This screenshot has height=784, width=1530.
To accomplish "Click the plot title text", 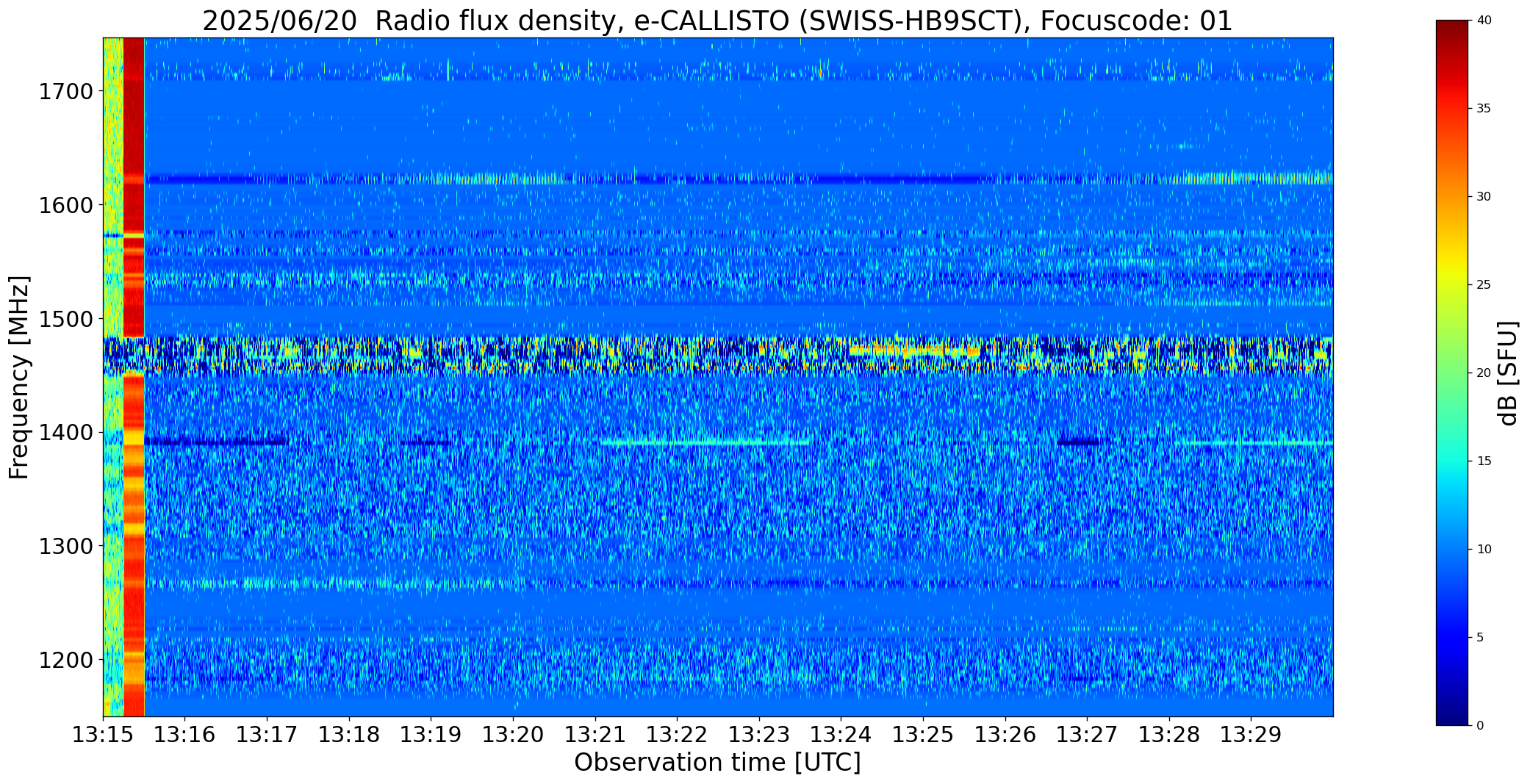I will point(717,21).
